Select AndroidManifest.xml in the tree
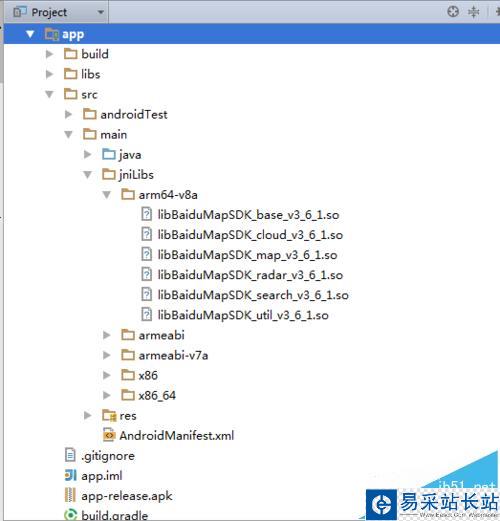500x521 pixels. pos(177,436)
